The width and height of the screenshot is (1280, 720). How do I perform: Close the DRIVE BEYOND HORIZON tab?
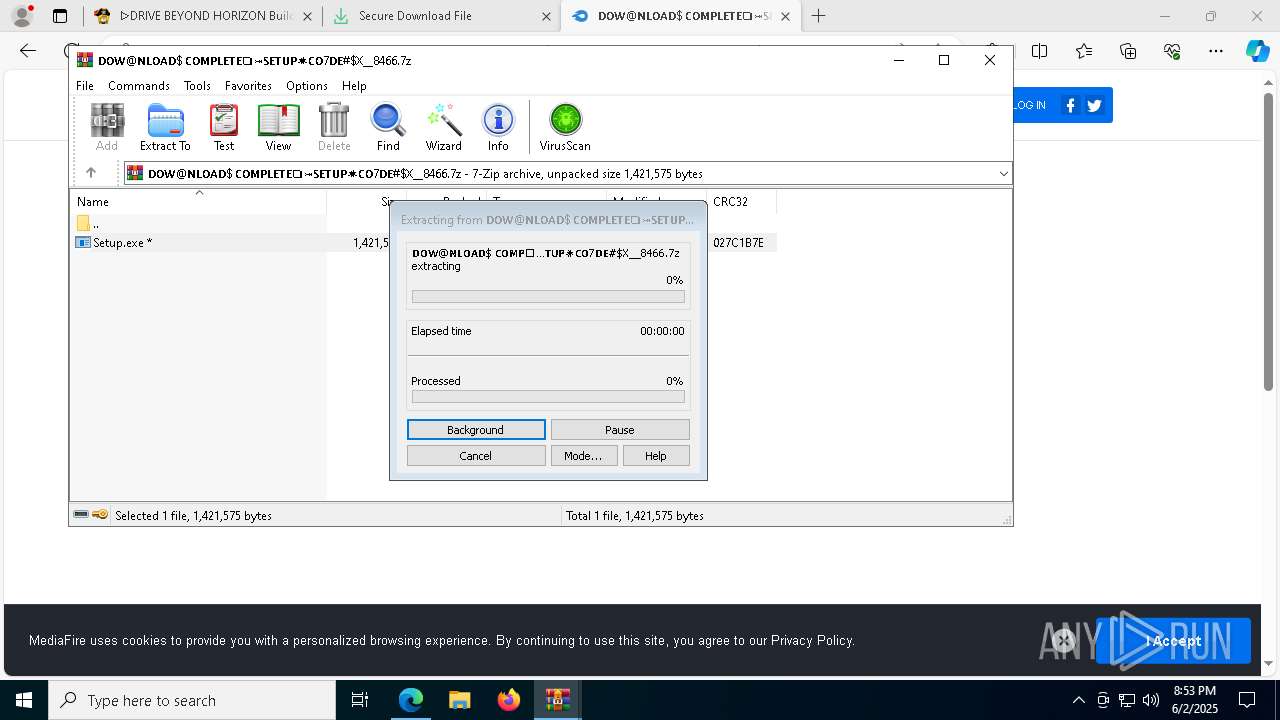point(307,17)
